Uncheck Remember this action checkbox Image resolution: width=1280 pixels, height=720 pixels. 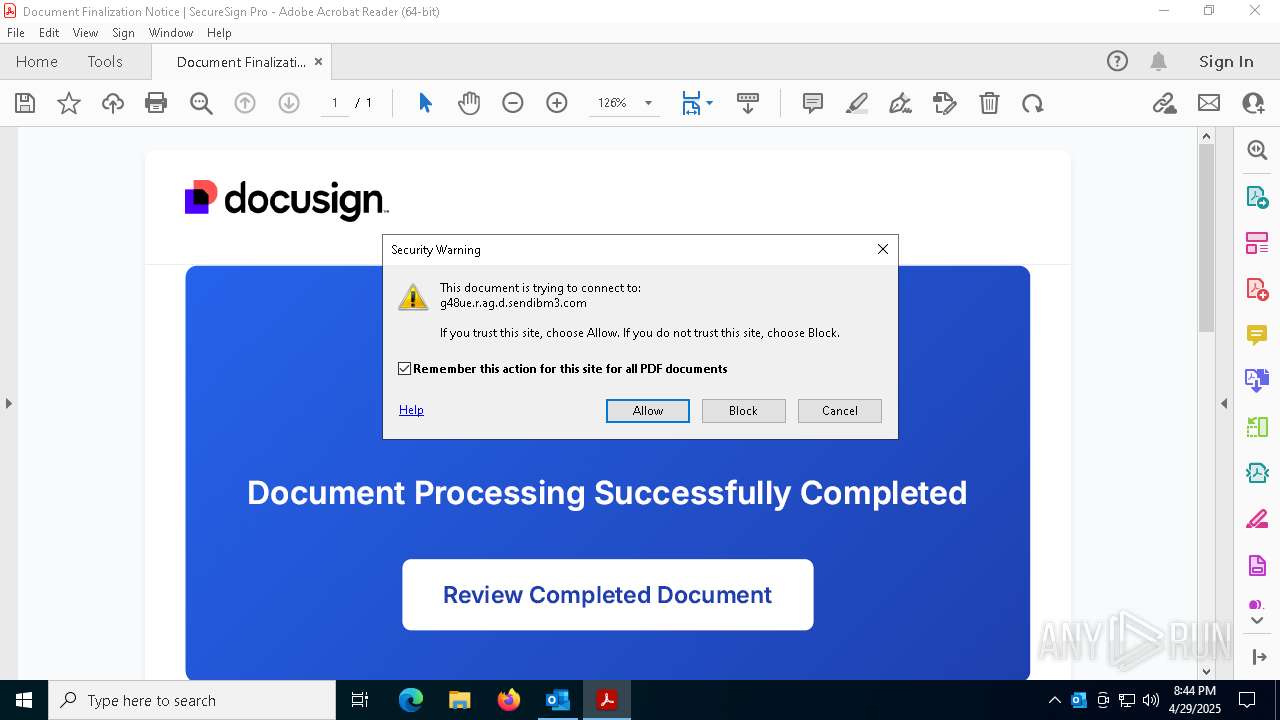click(405, 369)
